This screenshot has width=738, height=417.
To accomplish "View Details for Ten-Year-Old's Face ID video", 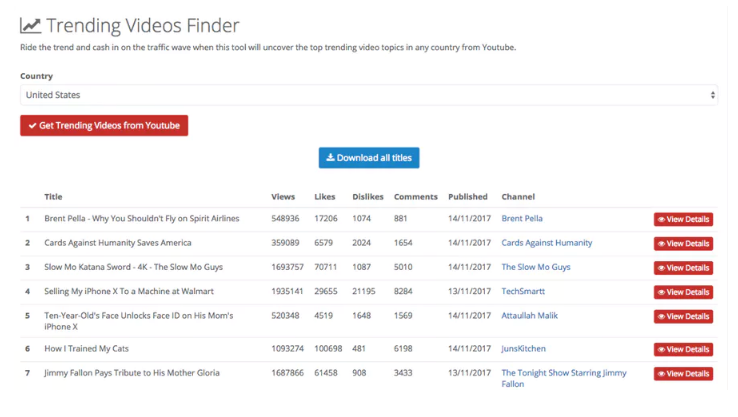I will point(683,317).
